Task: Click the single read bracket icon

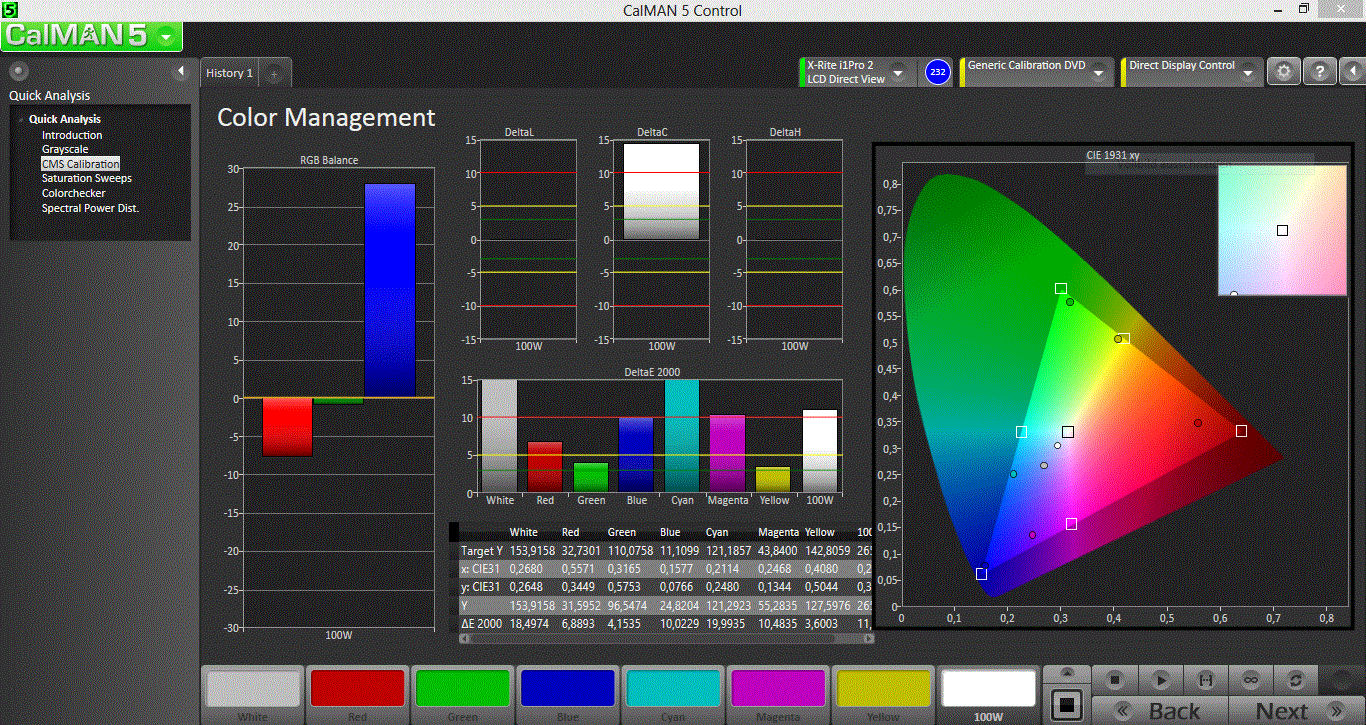Action: pyautogui.click(x=1205, y=680)
